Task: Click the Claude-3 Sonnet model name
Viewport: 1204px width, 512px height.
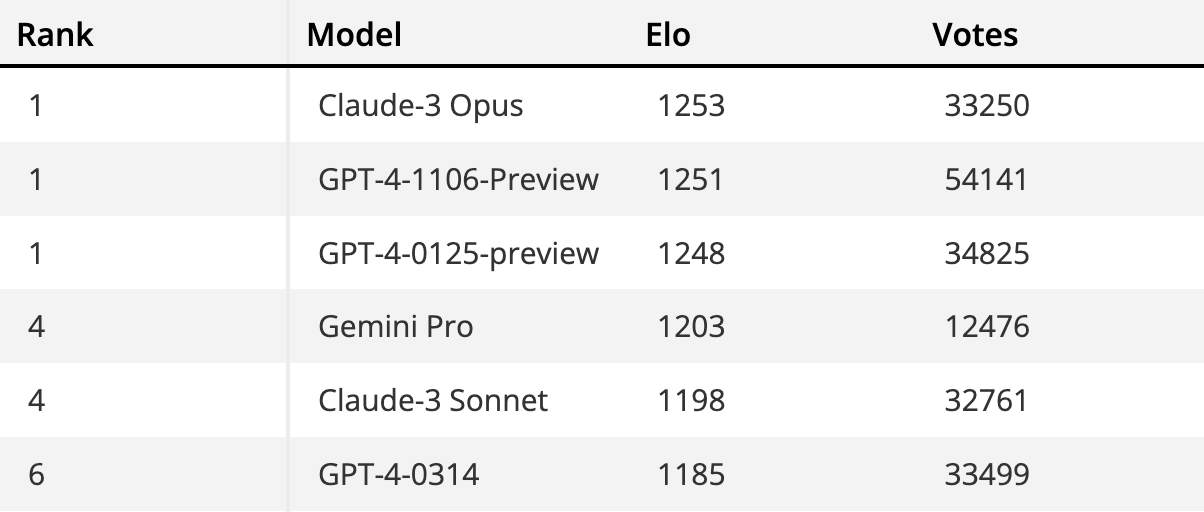Action: pyautogui.click(x=433, y=401)
